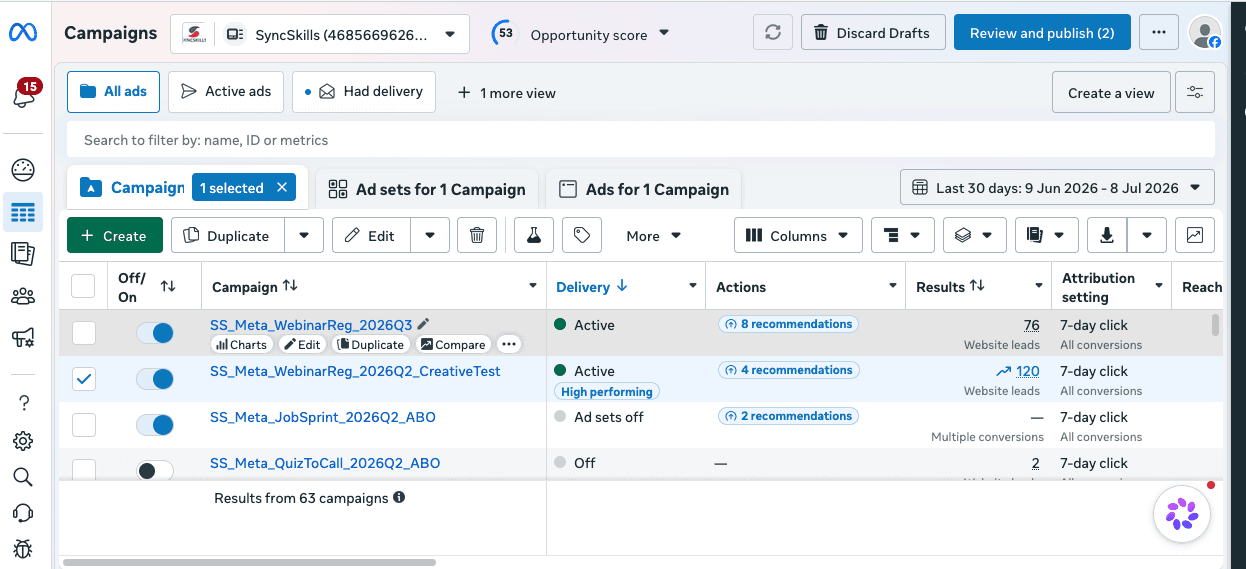Open the Ad sets for 1 Campaign tab
This screenshot has height=569, width=1246.
click(x=427, y=189)
